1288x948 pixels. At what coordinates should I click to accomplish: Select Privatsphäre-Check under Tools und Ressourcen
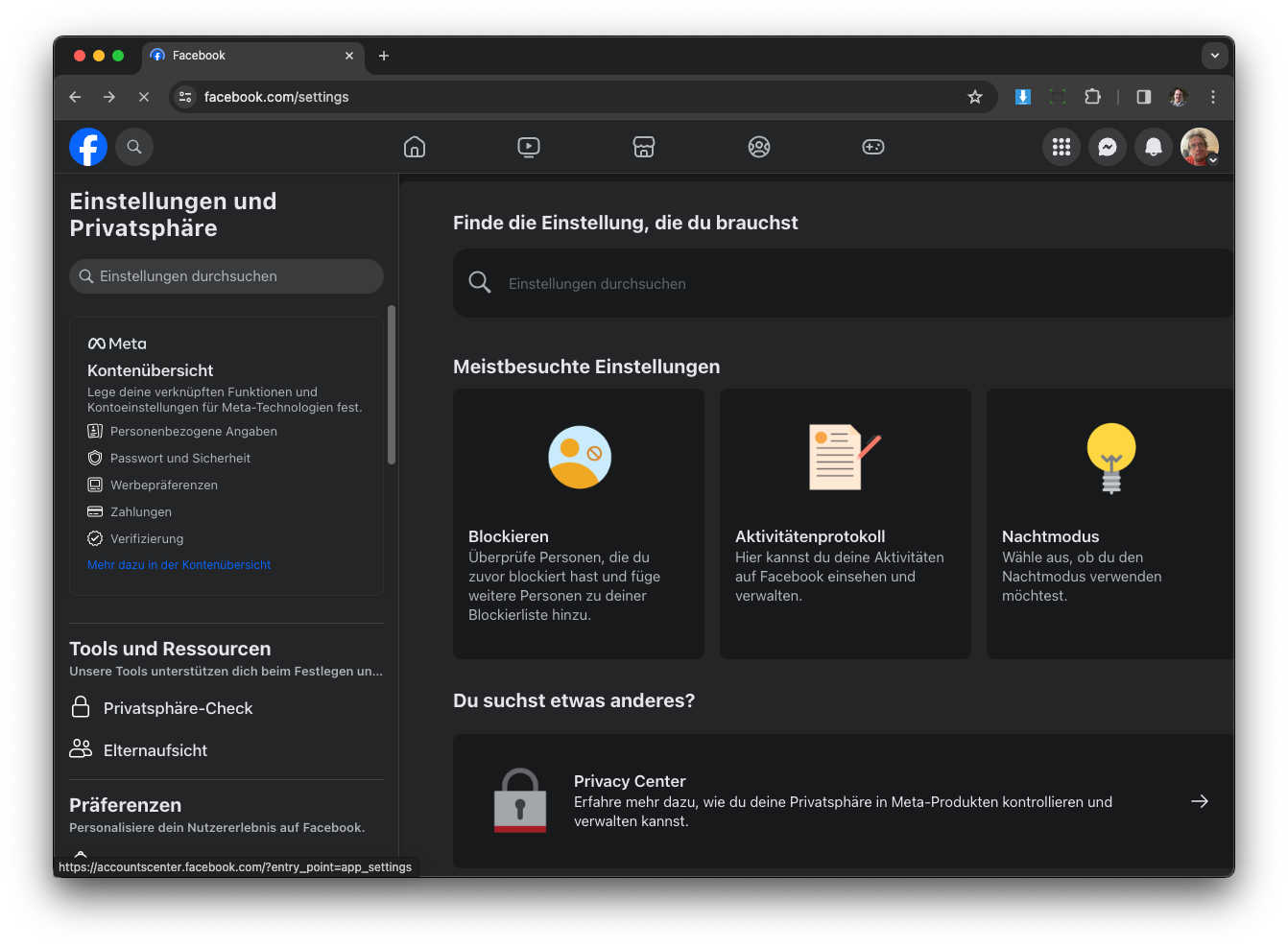pos(178,708)
